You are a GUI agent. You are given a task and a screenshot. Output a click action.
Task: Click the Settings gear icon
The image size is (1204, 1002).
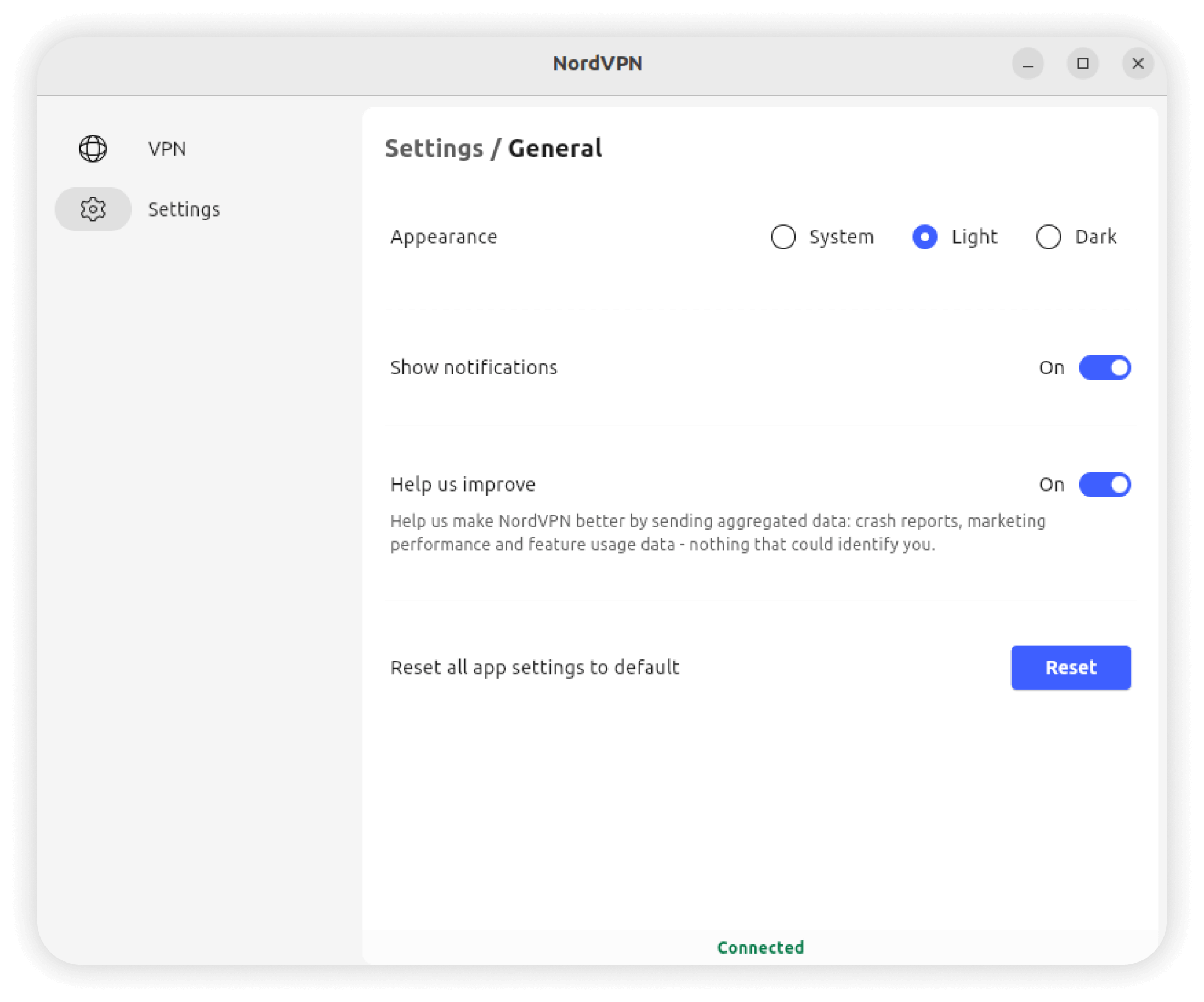(x=93, y=209)
